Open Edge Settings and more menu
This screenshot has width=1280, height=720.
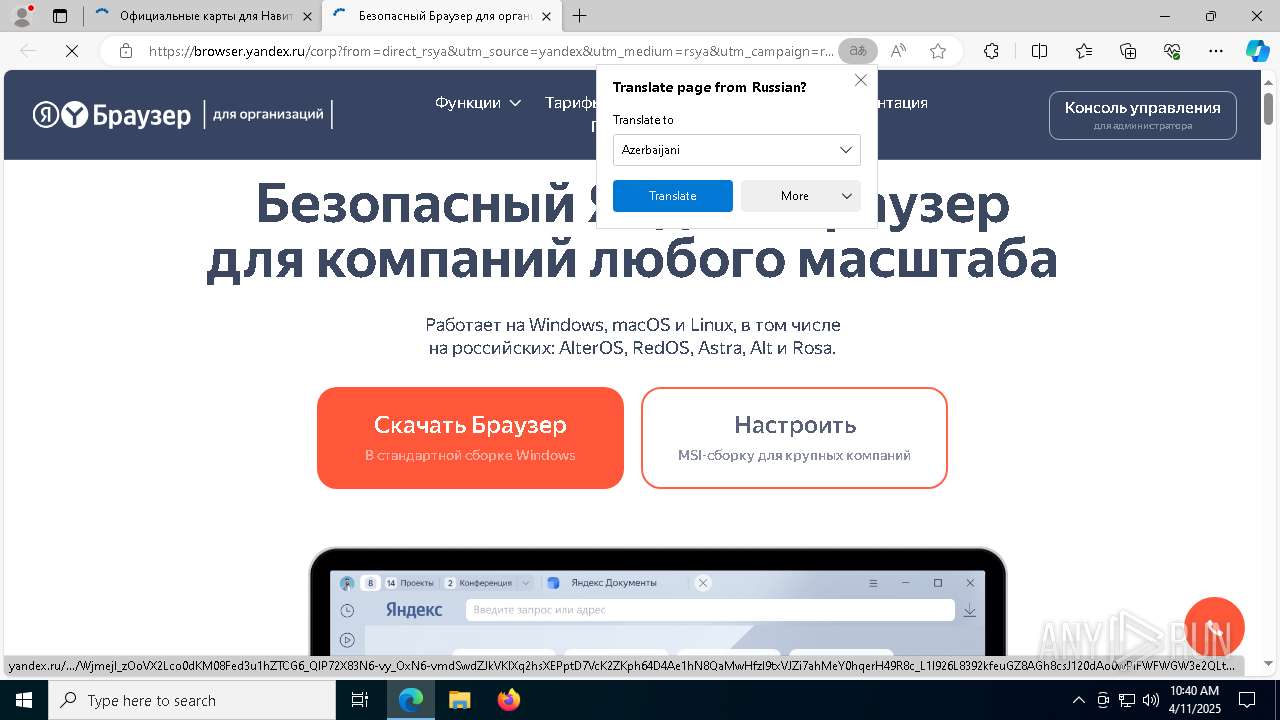pos(1216,51)
